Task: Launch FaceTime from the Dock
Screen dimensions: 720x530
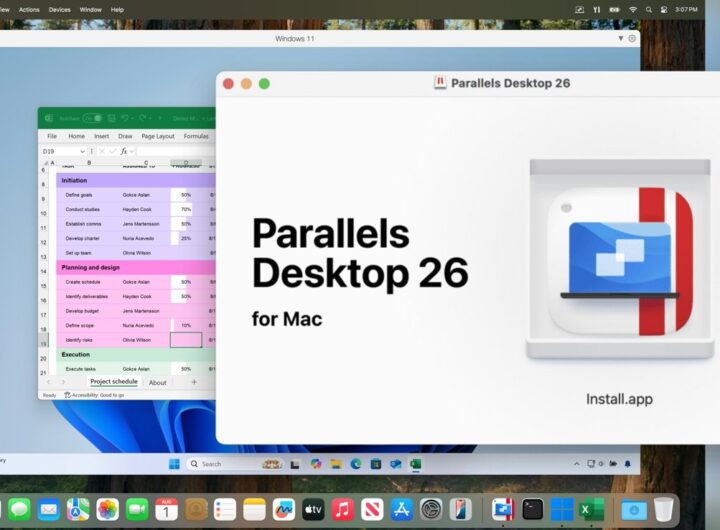Action: pyautogui.click(x=137, y=509)
